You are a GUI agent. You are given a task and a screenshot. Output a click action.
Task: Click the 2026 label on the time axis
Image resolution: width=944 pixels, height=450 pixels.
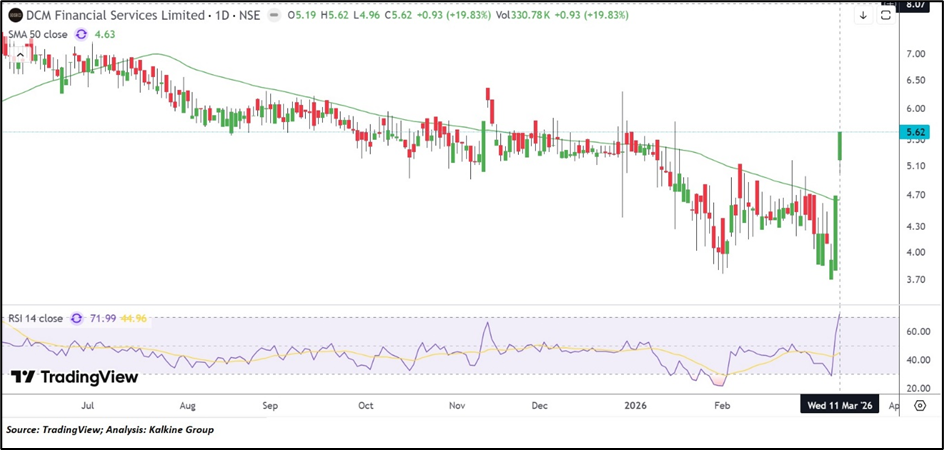(x=634, y=407)
